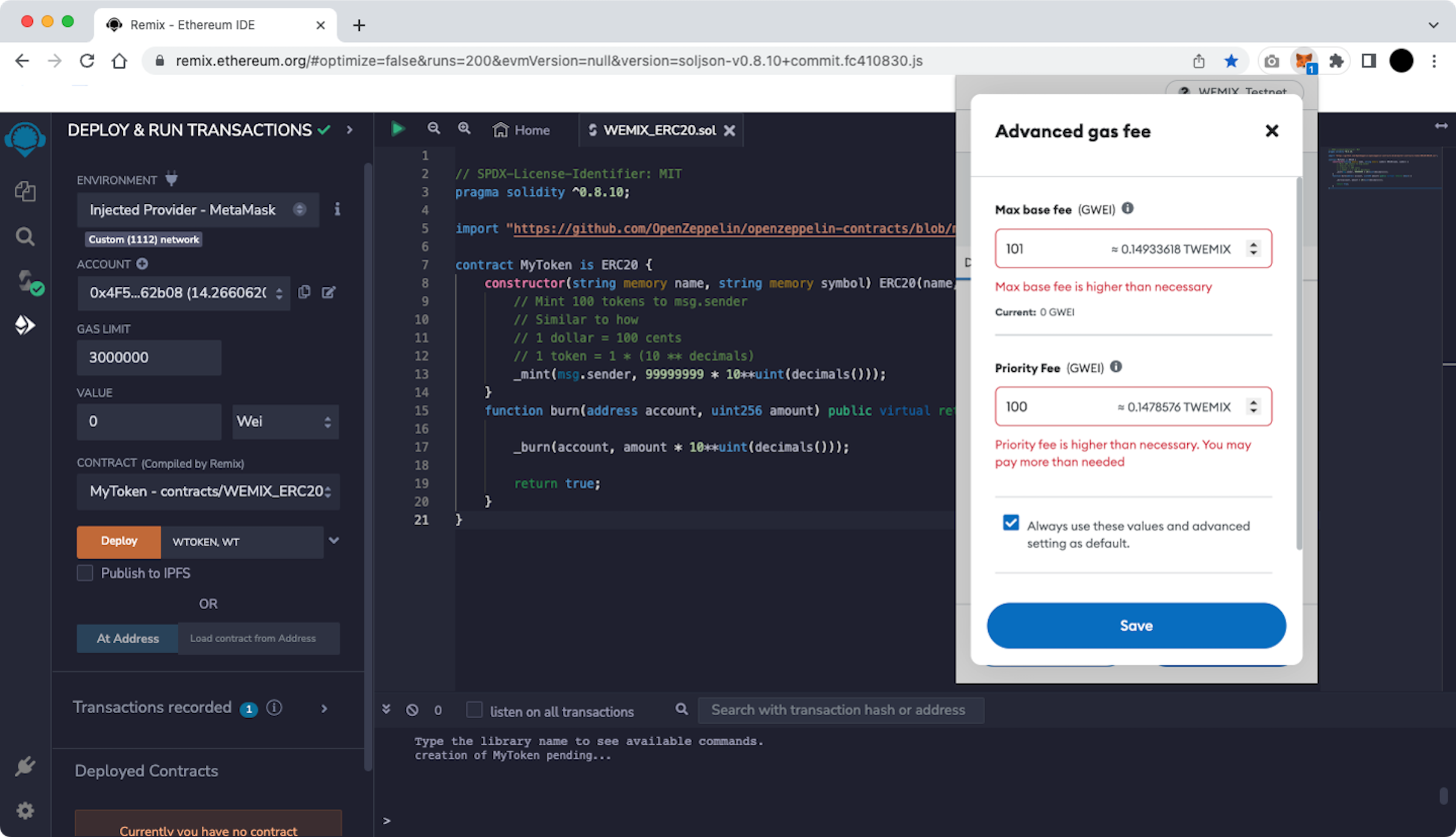
Task: Click the Save button in gas dialog
Action: tap(1136, 625)
